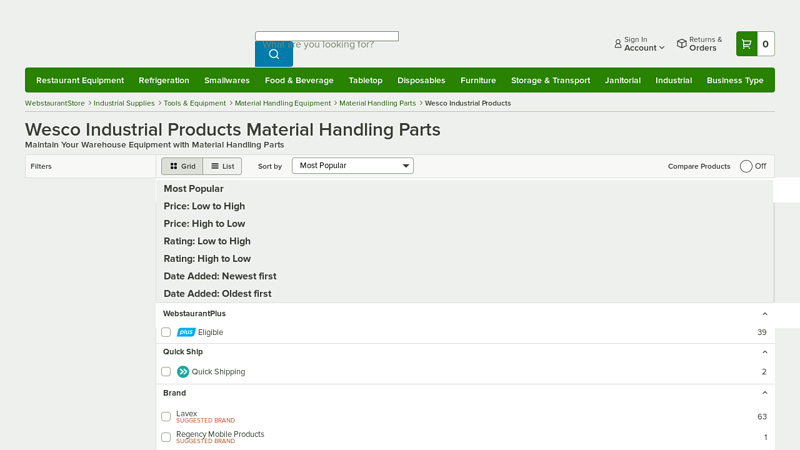Check the Quick Shipping checkbox
Viewport: 800px width, 450px height.
click(166, 372)
